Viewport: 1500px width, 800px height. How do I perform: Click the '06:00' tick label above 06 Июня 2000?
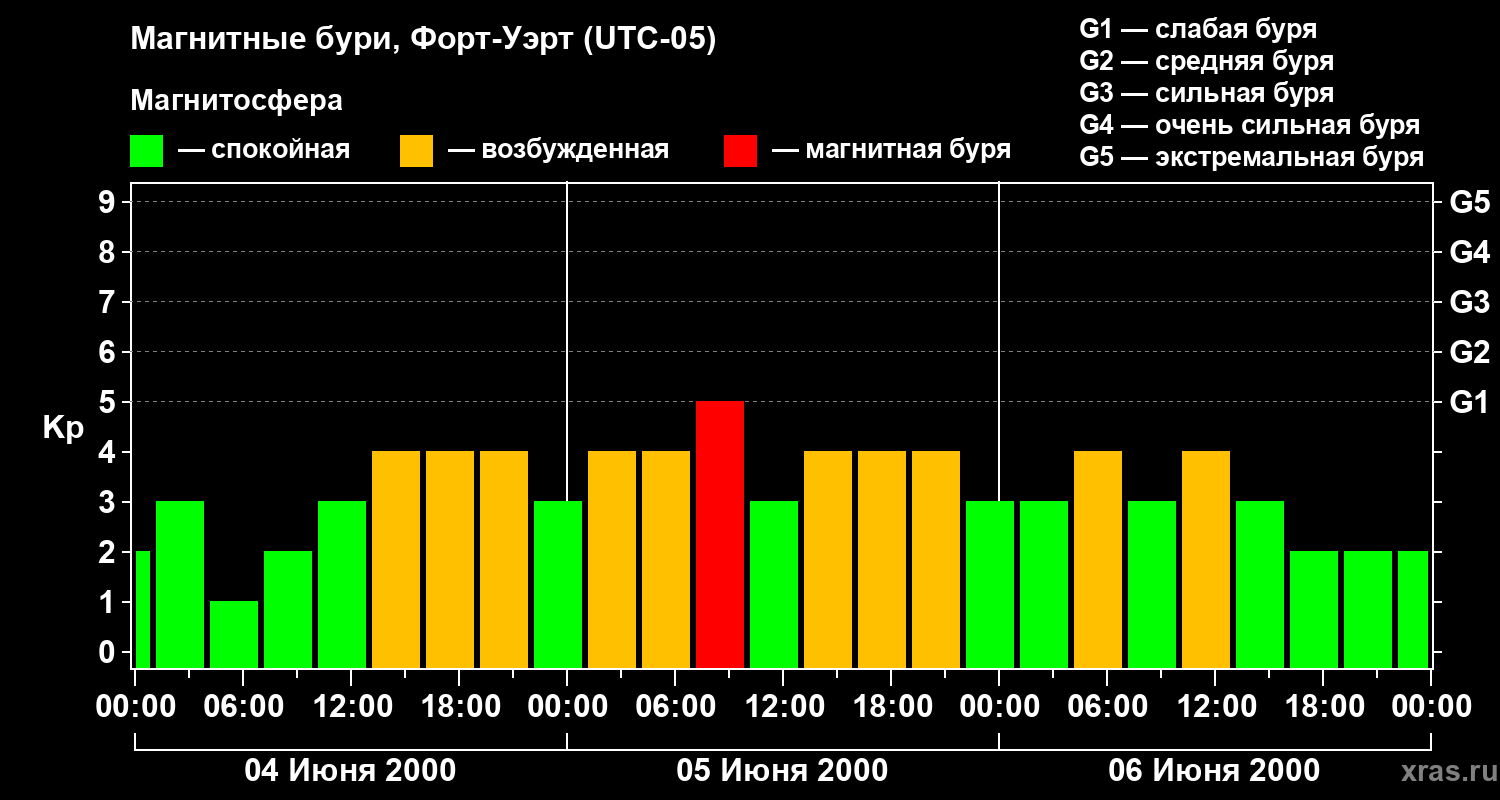point(1106,707)
